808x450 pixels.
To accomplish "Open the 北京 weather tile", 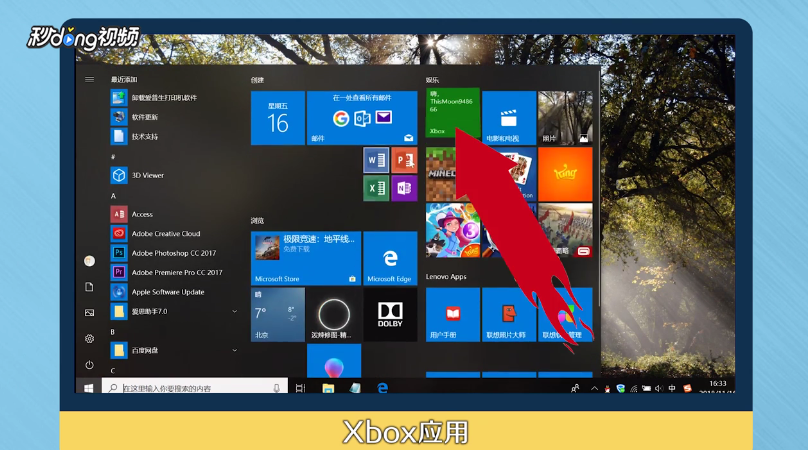I will 278,314.
